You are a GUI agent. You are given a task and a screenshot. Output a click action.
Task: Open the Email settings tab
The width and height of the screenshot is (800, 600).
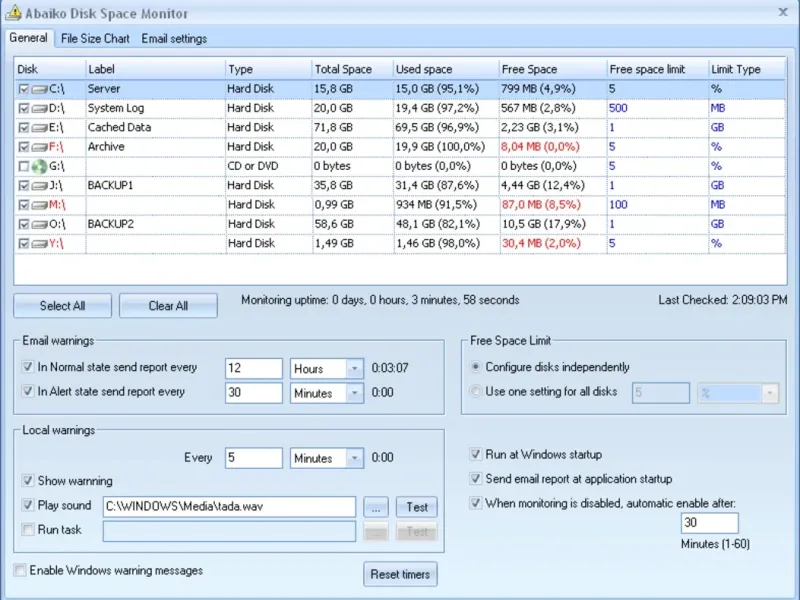(x=174, y=39)
